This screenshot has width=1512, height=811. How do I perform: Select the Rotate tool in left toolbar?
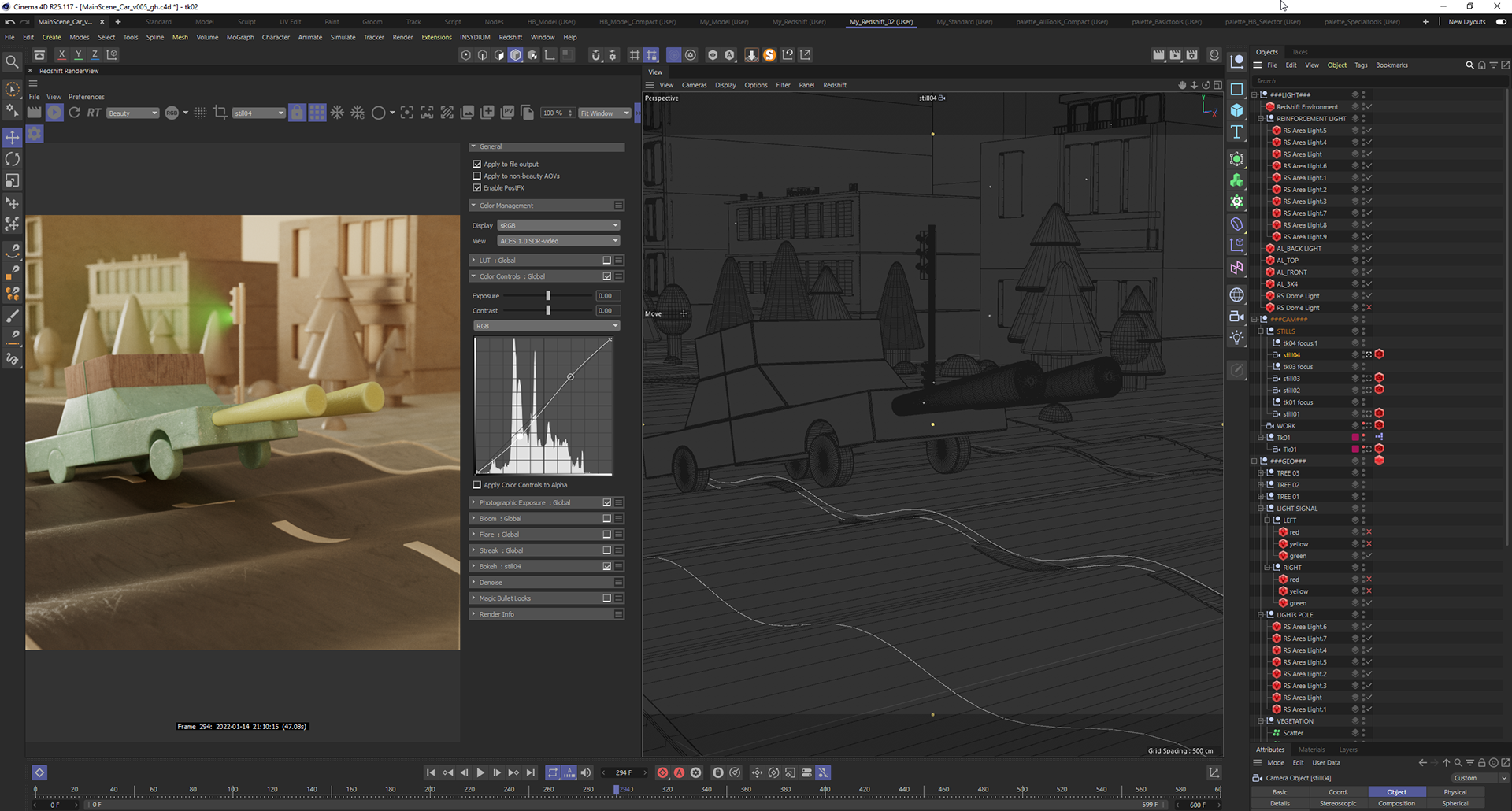[x=13, y=159]
